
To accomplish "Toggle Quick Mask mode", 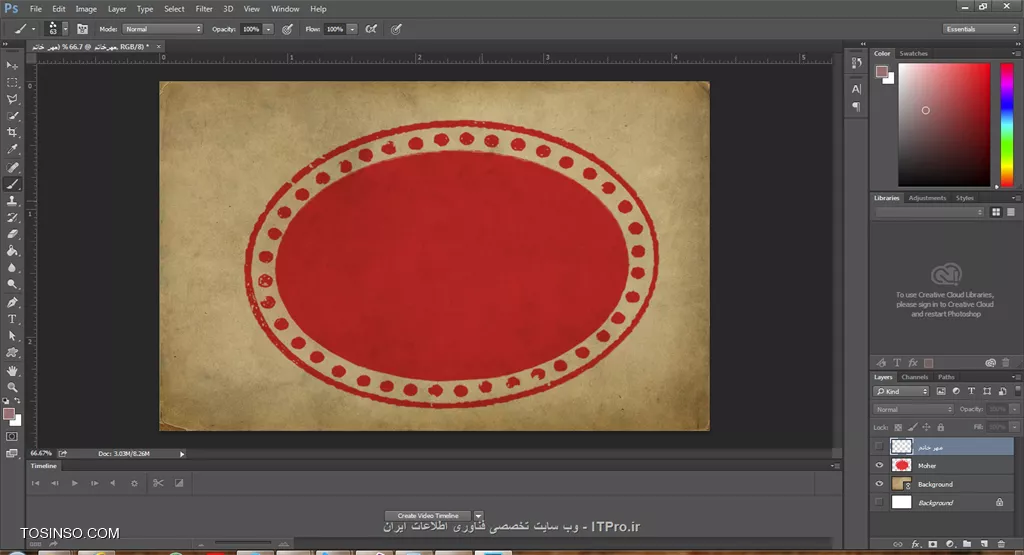I will 12,436.
